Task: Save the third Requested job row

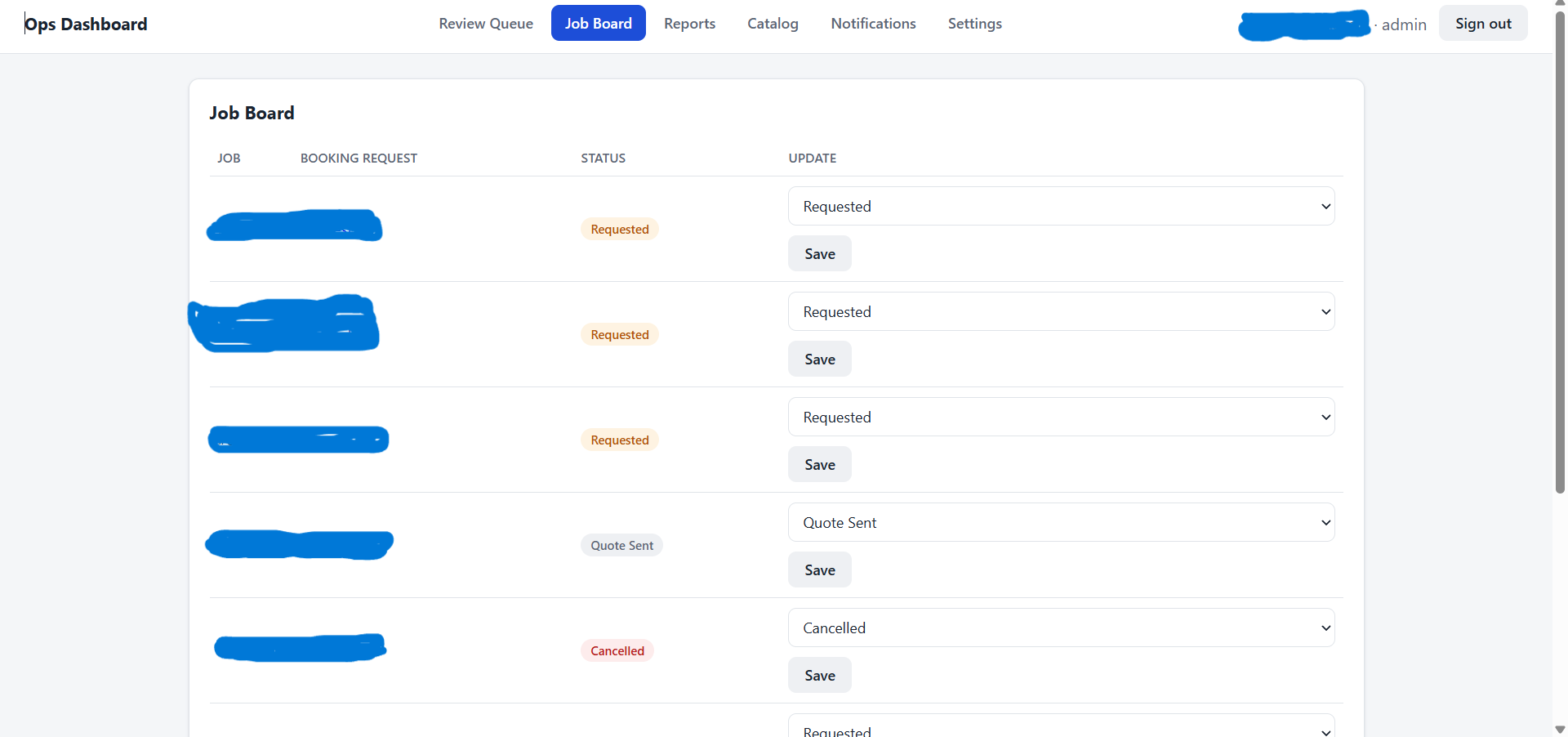Action: pos(819,464)
